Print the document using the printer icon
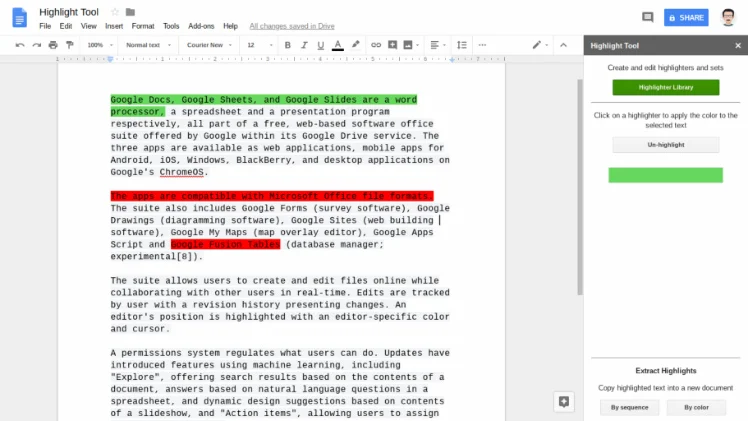 [53, 45]
